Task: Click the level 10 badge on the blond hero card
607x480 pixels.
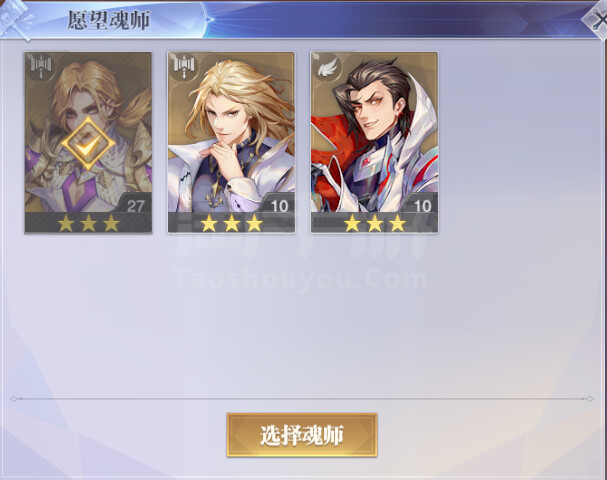Action: [279, 206]
